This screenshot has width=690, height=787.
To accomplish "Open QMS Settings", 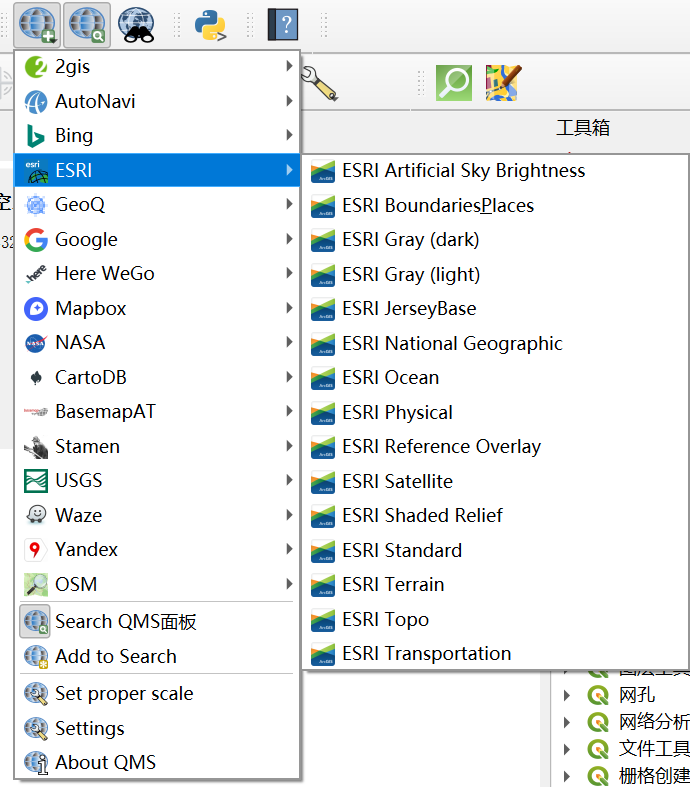I will point(158,728).
